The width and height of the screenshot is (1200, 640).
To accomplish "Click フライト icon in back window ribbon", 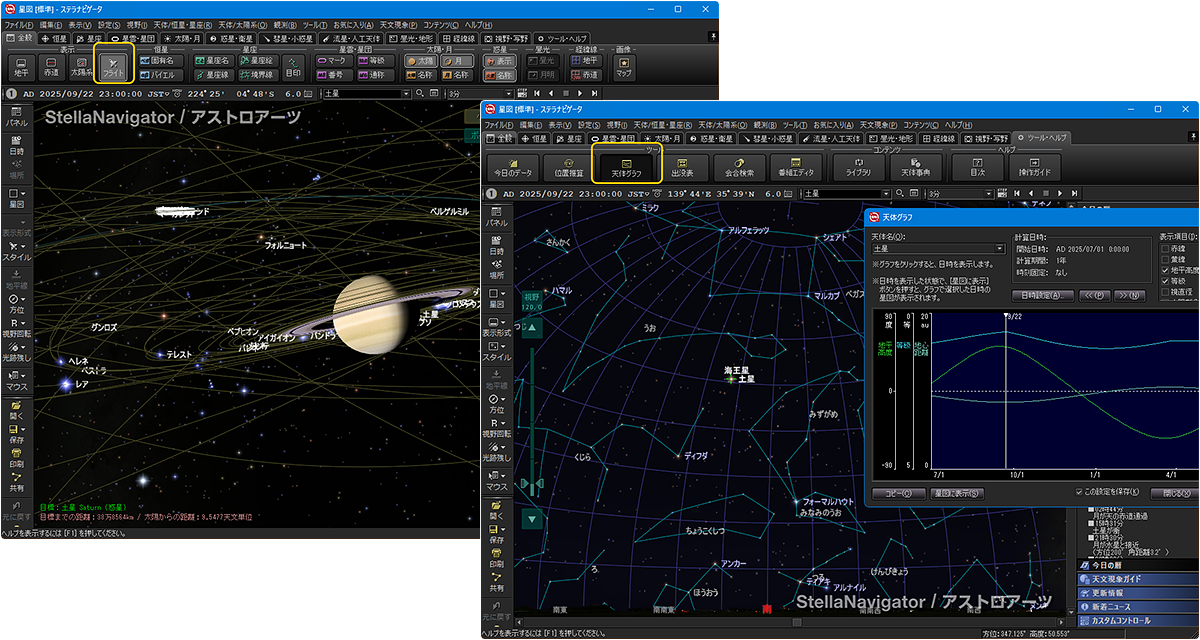I will tap(113, 66).
